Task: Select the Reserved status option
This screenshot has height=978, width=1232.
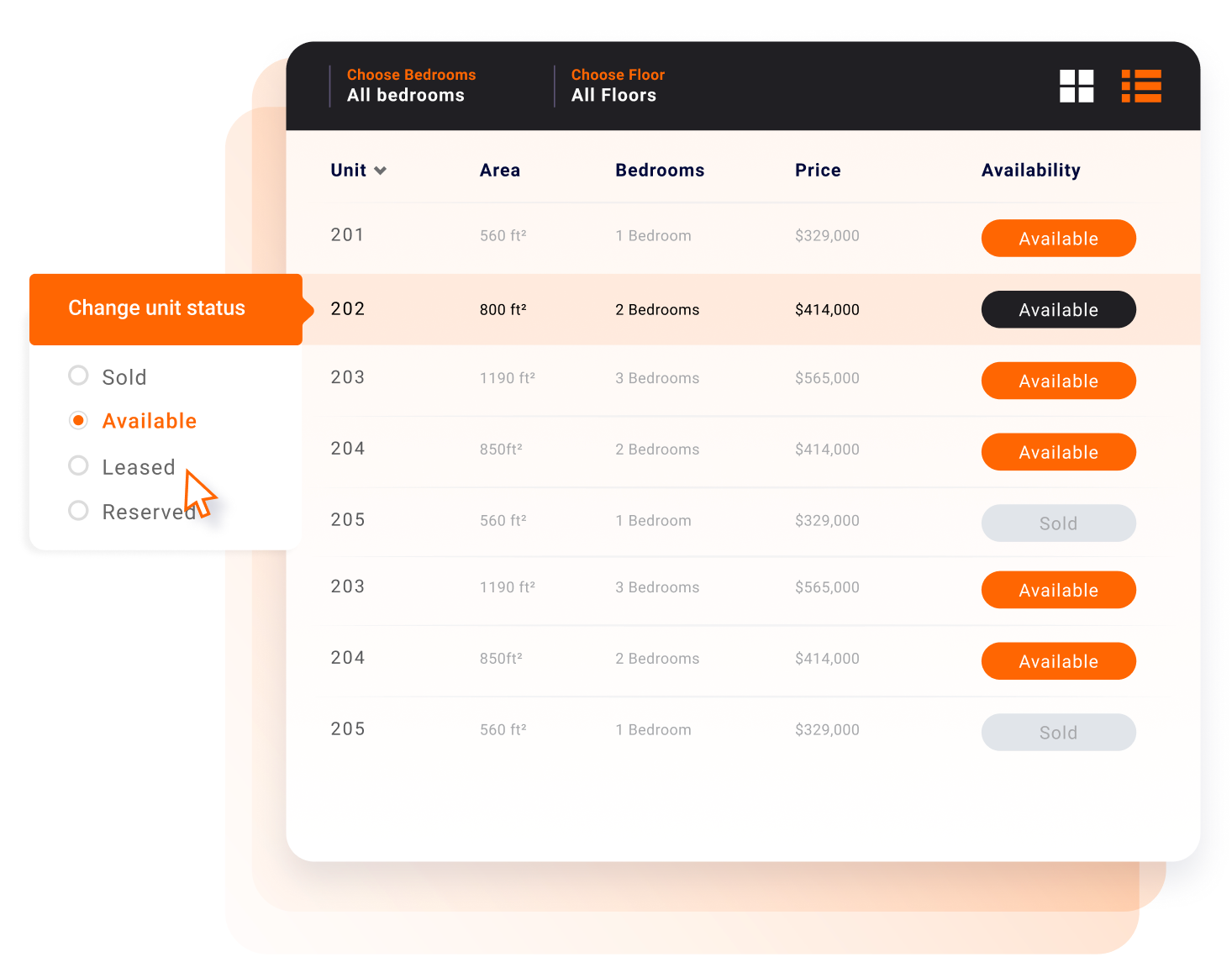Action: click(78, 510)
